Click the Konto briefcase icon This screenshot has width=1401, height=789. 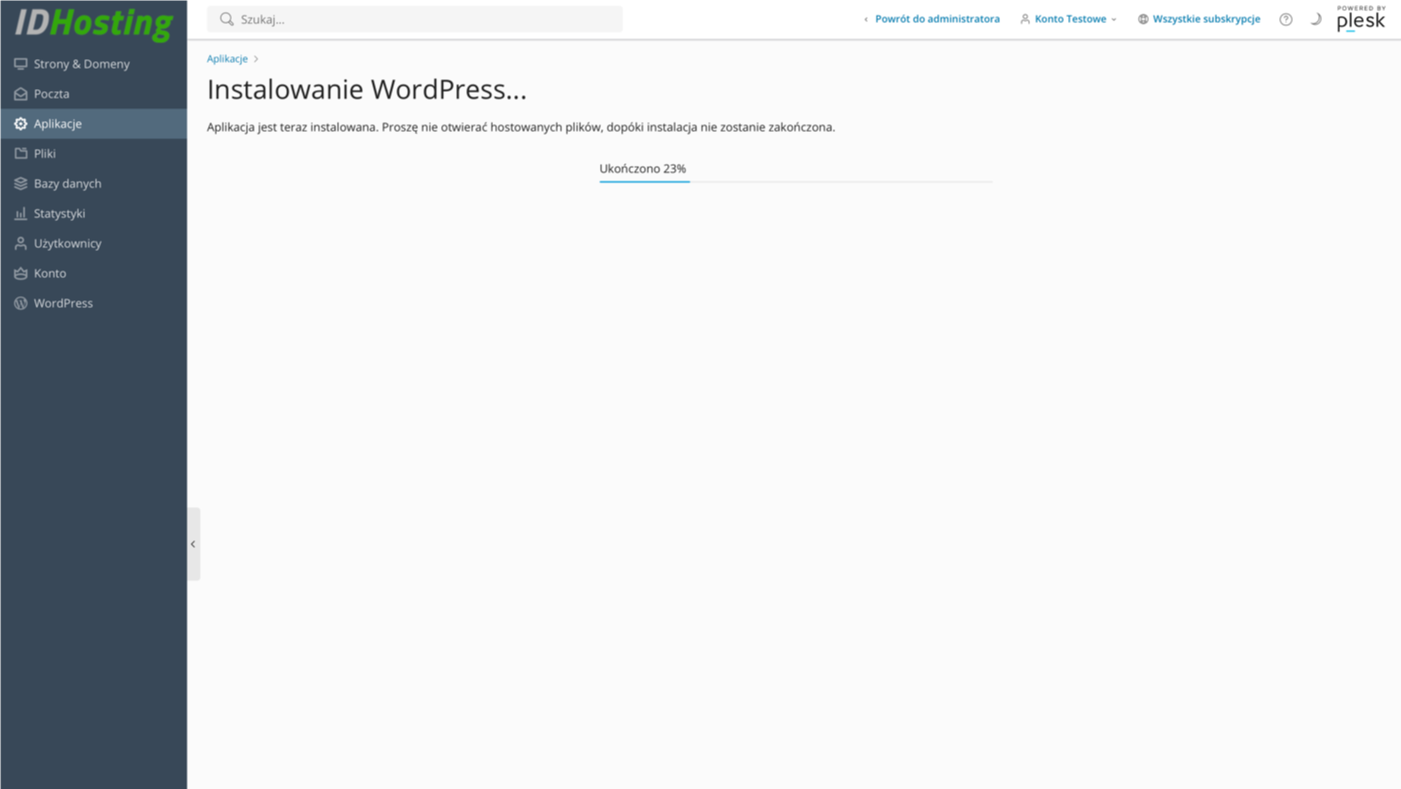pos(20,274)
